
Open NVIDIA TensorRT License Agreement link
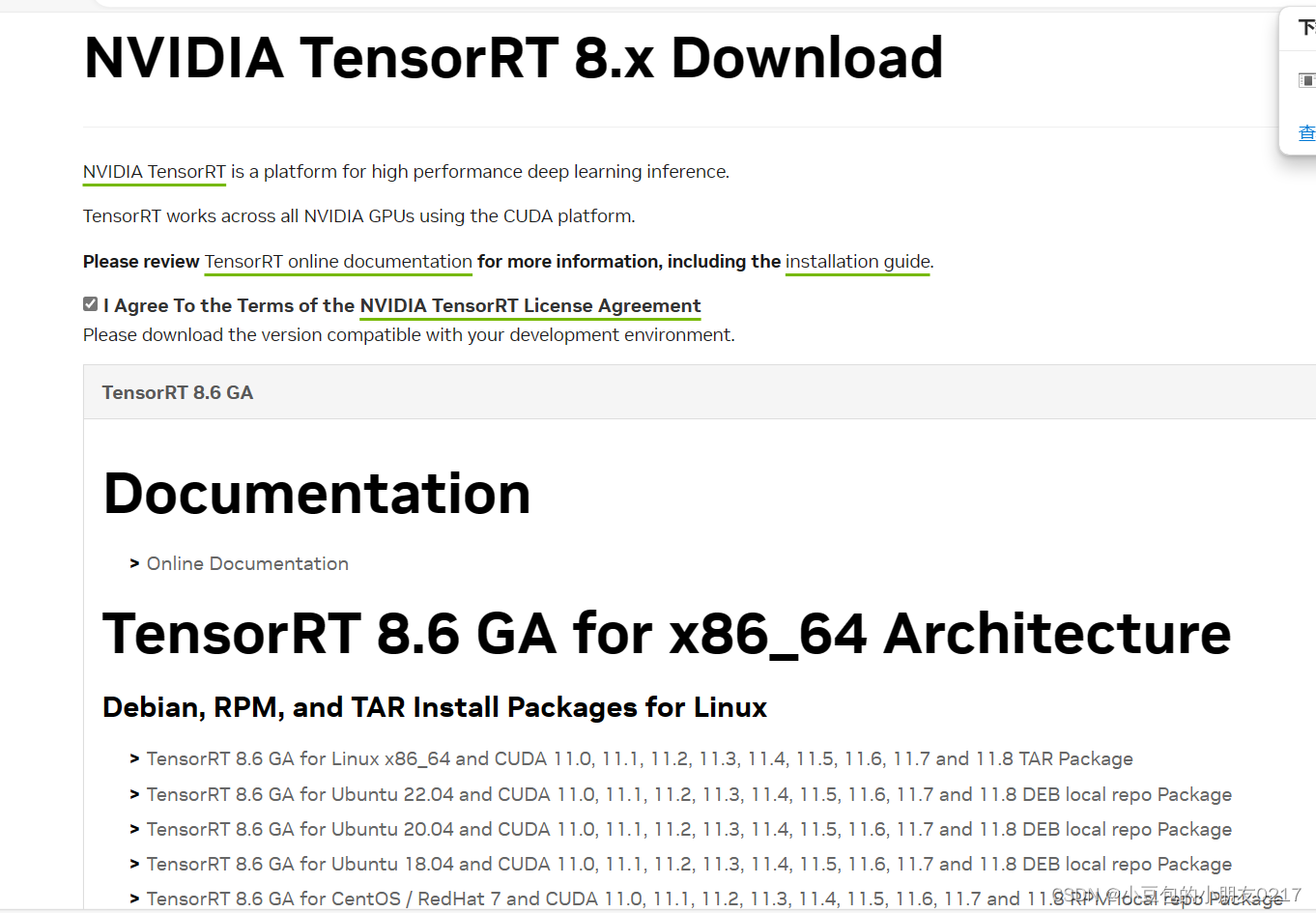pos(530,306)
